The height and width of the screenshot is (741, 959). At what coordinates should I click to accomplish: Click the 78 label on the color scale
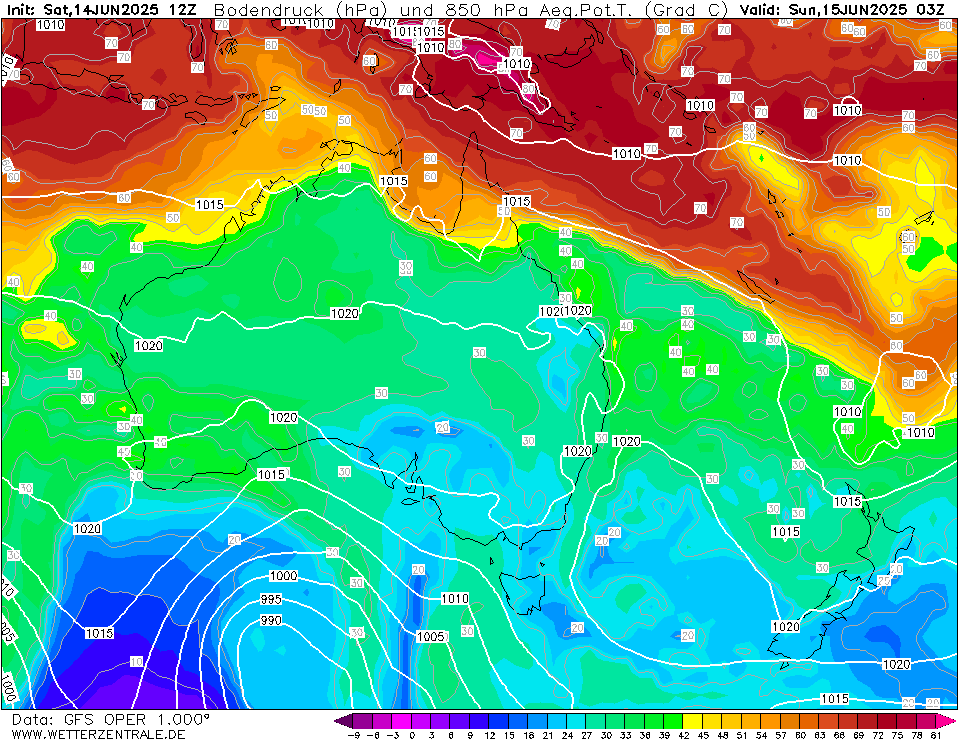[x=917, y=735]
